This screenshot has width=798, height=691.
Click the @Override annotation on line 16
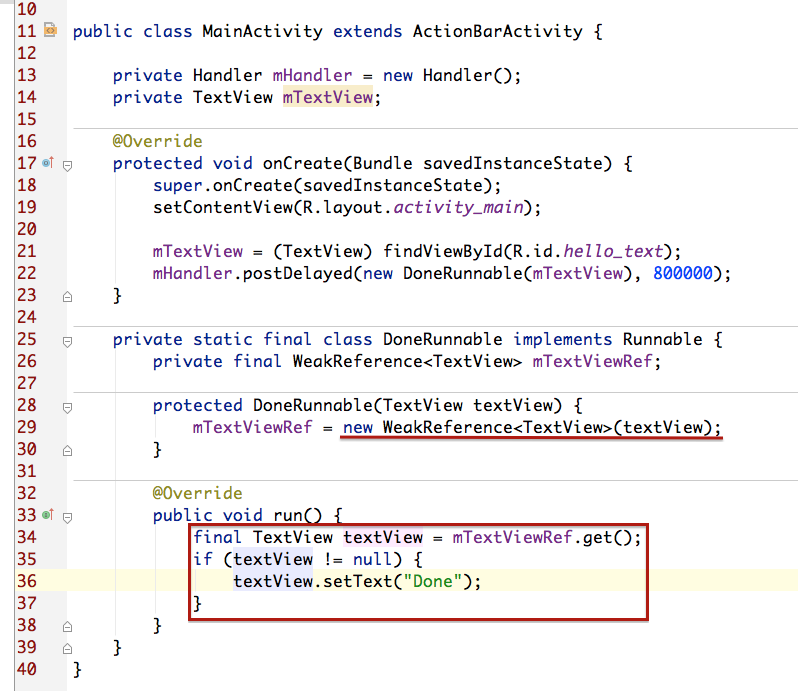[157, 141]
